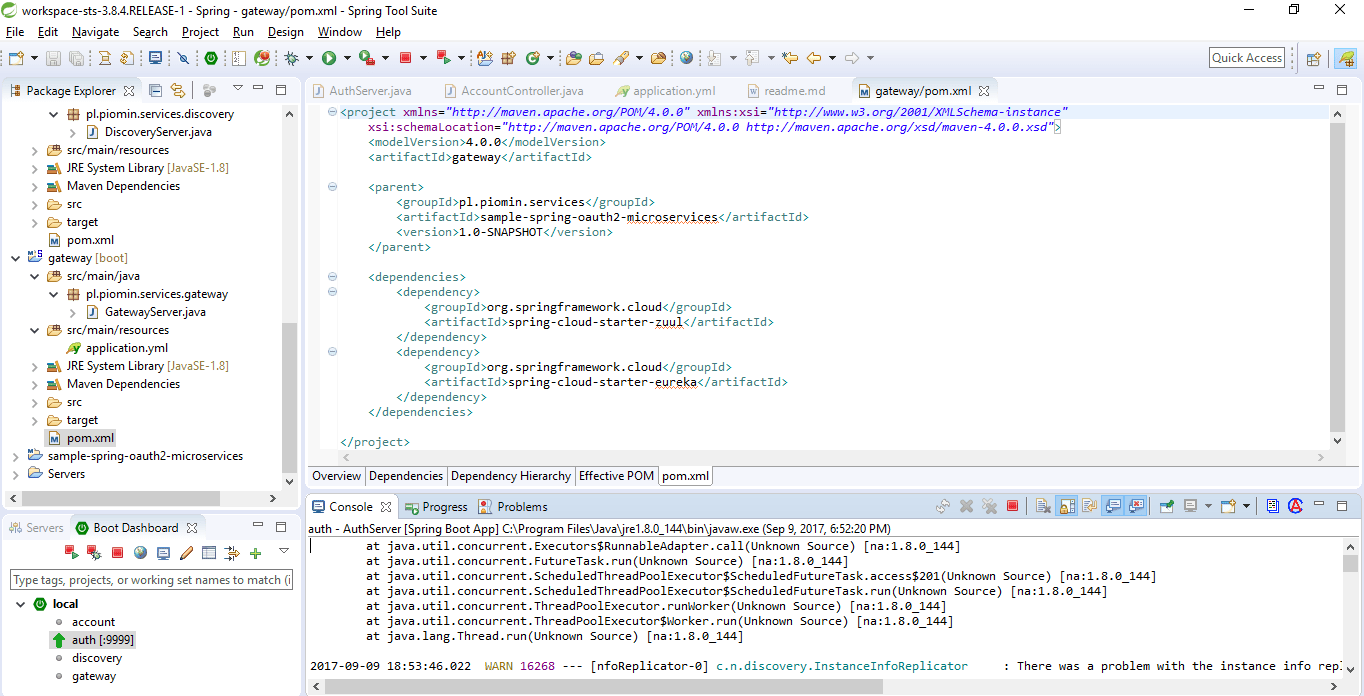Viewport: 1364px width, 696px height.
Task: Toggle show console on standard output change
Action: click(1112, 506)
